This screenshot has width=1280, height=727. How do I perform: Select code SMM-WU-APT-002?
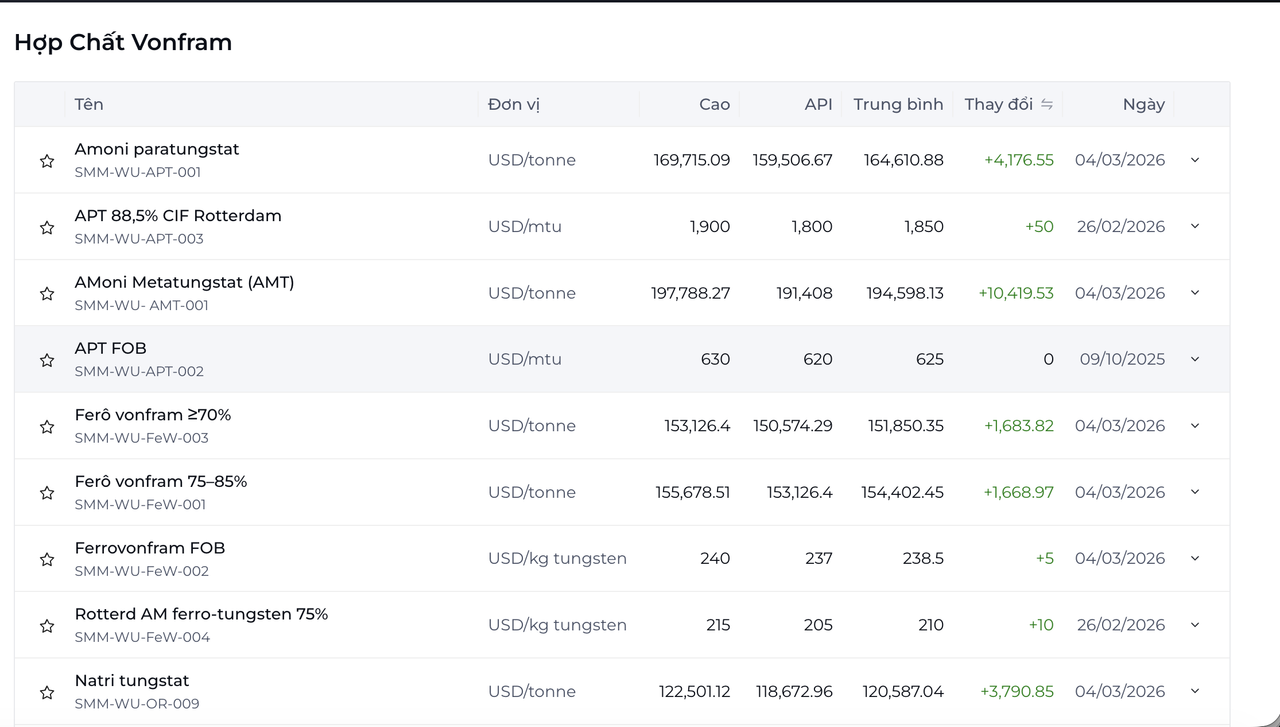pyautogui.click(x=139, y=371)
